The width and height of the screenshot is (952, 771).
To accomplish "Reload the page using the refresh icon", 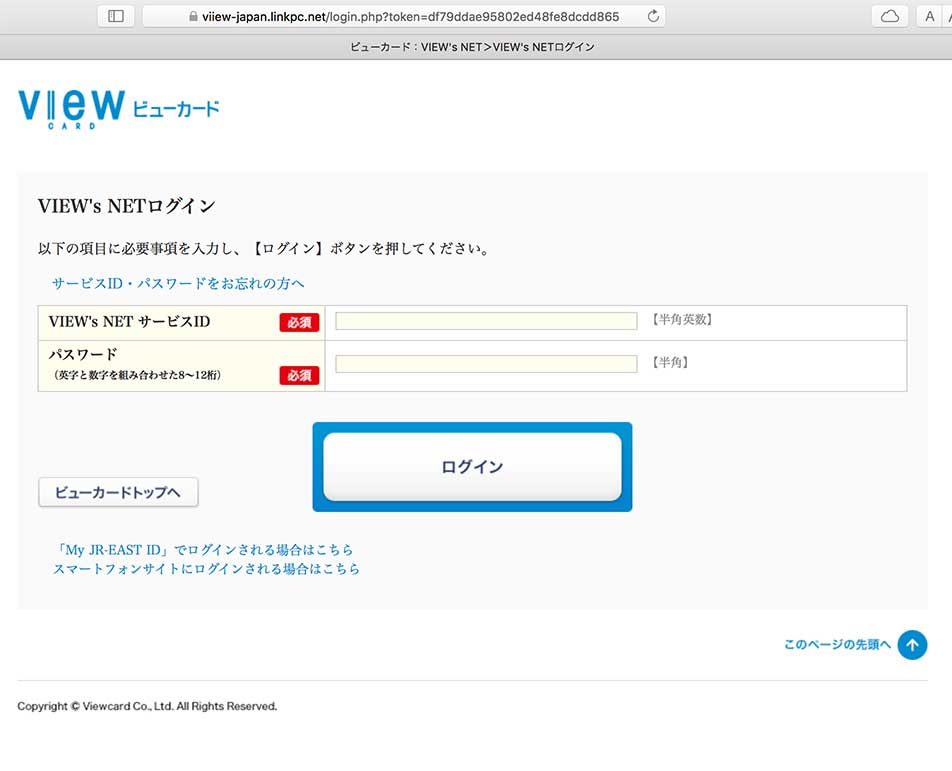I will coord(653,16).
